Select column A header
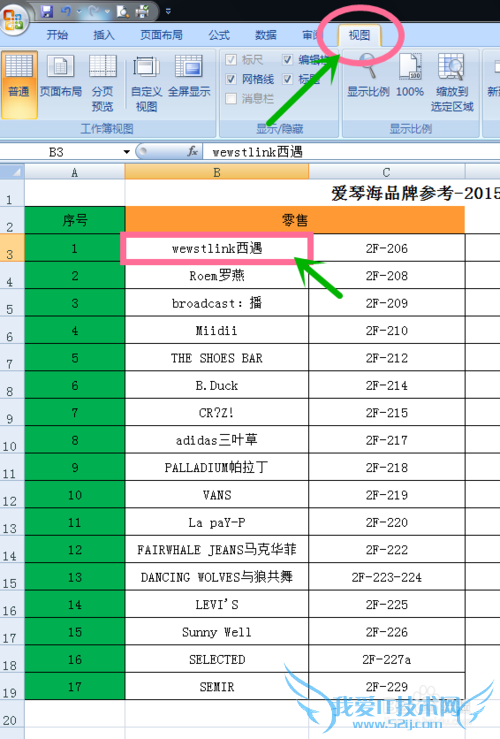 (x=74, y=172)
